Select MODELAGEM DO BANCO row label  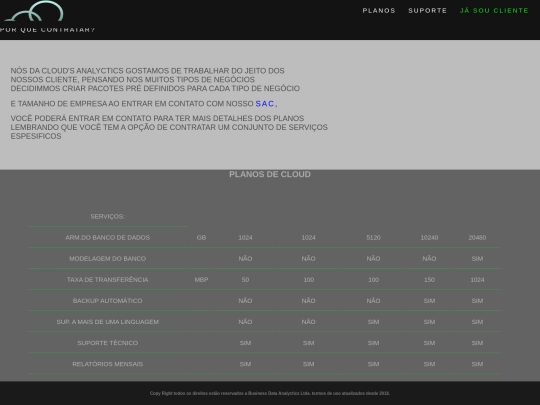click(x=107, y=259)
